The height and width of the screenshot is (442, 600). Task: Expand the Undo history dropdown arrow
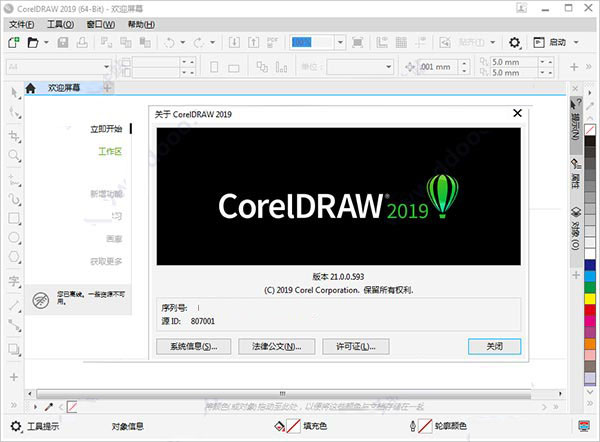pyautogui.click(x=183, y=42)
